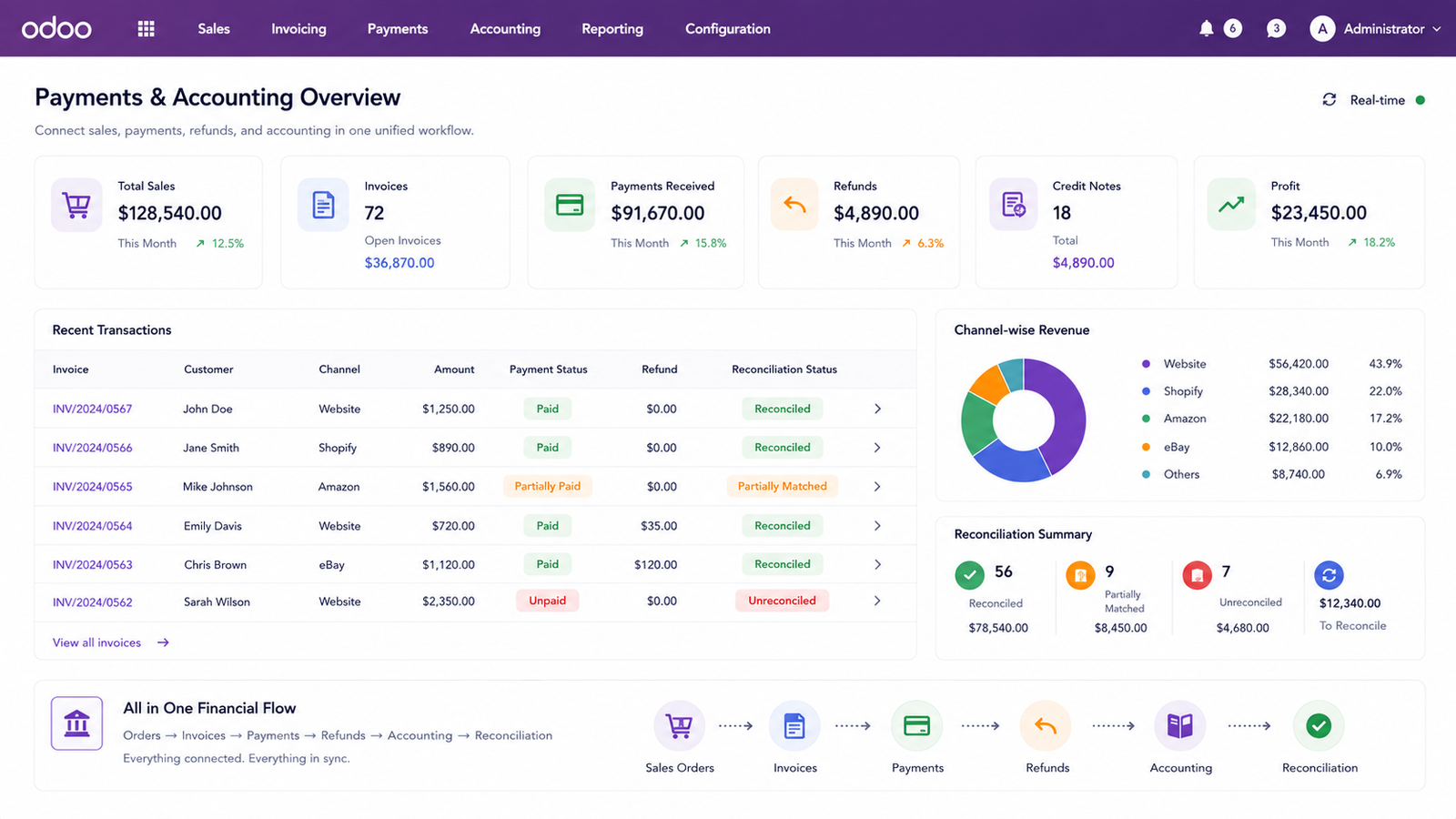Open invoice INV/2024/0563 link
Screen dimensions: 1456x819
pos(92,564)
